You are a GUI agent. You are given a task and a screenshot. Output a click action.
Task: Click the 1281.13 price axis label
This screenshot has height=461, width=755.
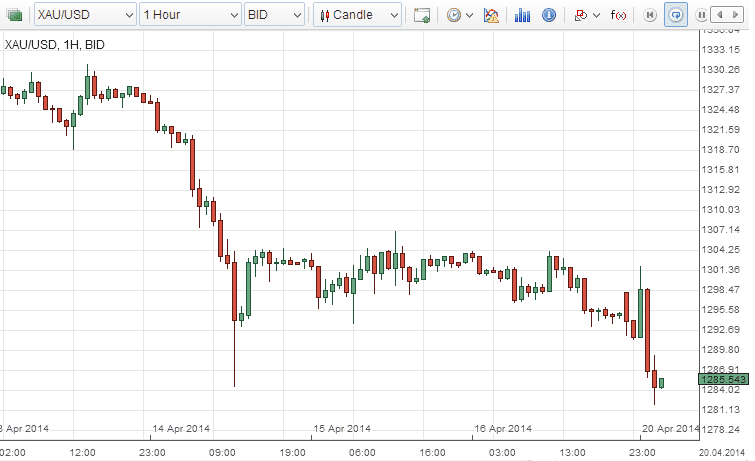tap(720, 409)
